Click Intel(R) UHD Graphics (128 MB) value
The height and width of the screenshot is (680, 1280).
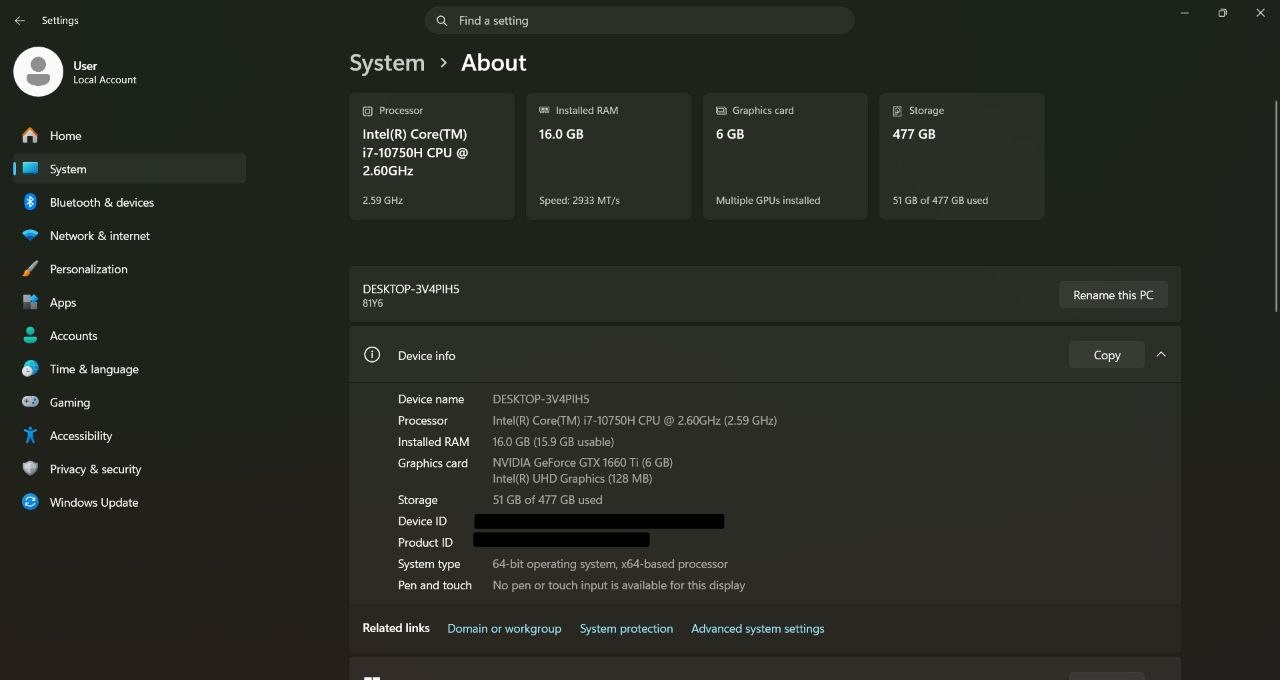click(x=572, y=479)
